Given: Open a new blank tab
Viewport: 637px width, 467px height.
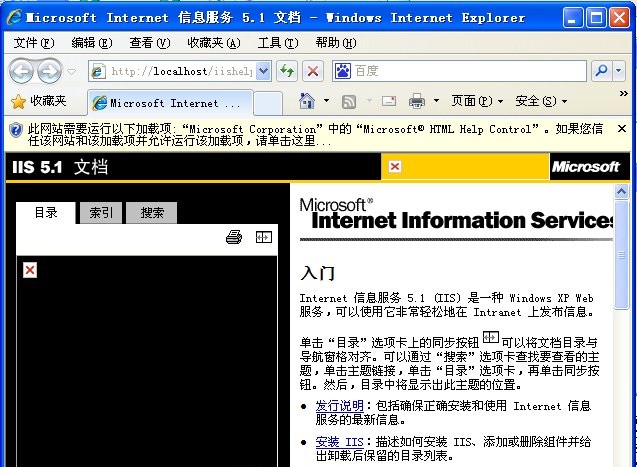Looking at the screenshot, I should click(268, 104).
